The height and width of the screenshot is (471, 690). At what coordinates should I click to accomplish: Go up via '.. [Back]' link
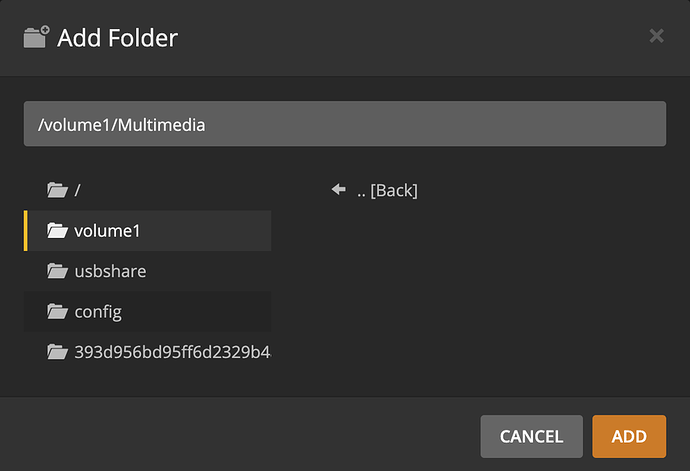[387, 190]
